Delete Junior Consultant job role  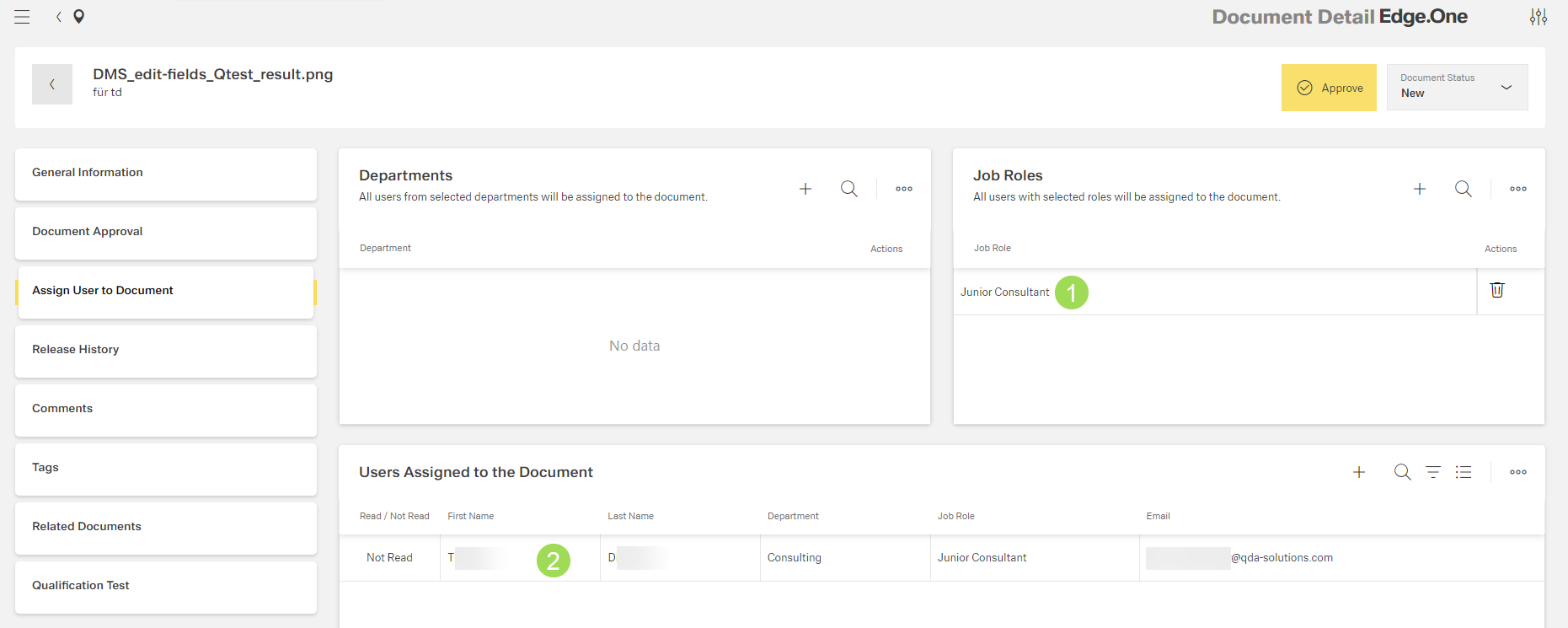pos(1496,290)
